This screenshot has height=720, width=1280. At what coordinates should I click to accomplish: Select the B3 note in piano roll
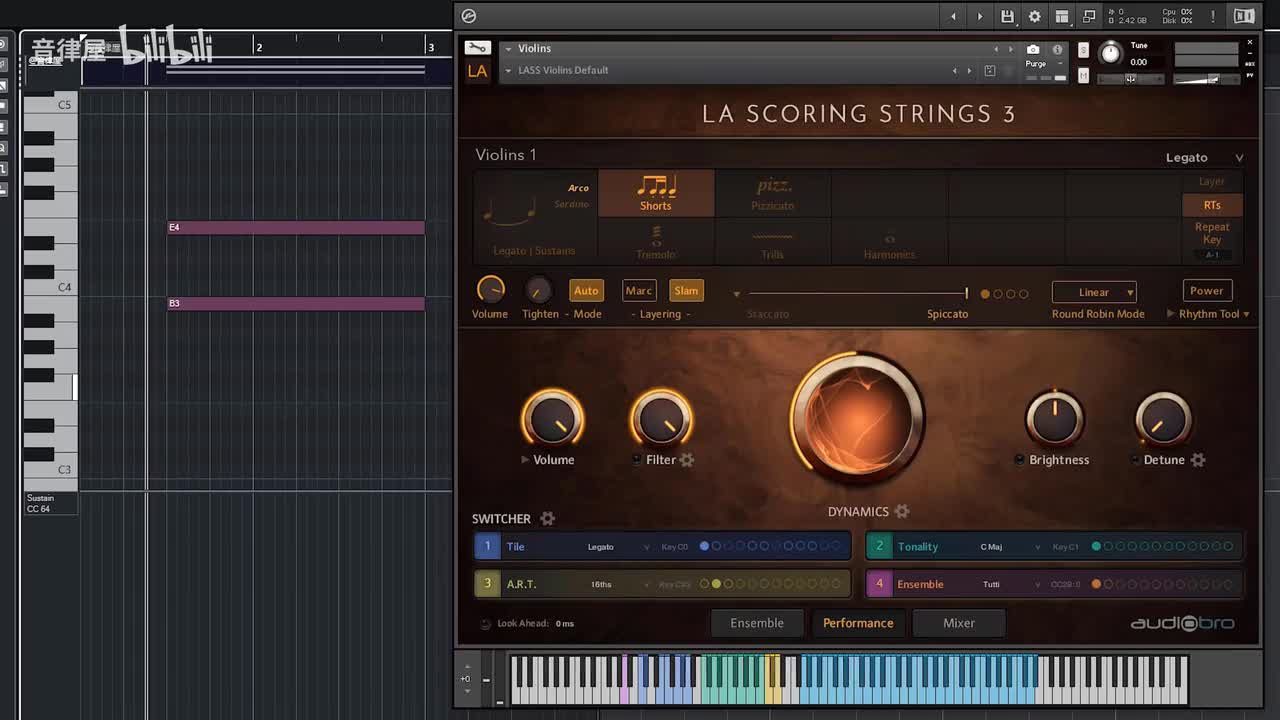(296, 304)
